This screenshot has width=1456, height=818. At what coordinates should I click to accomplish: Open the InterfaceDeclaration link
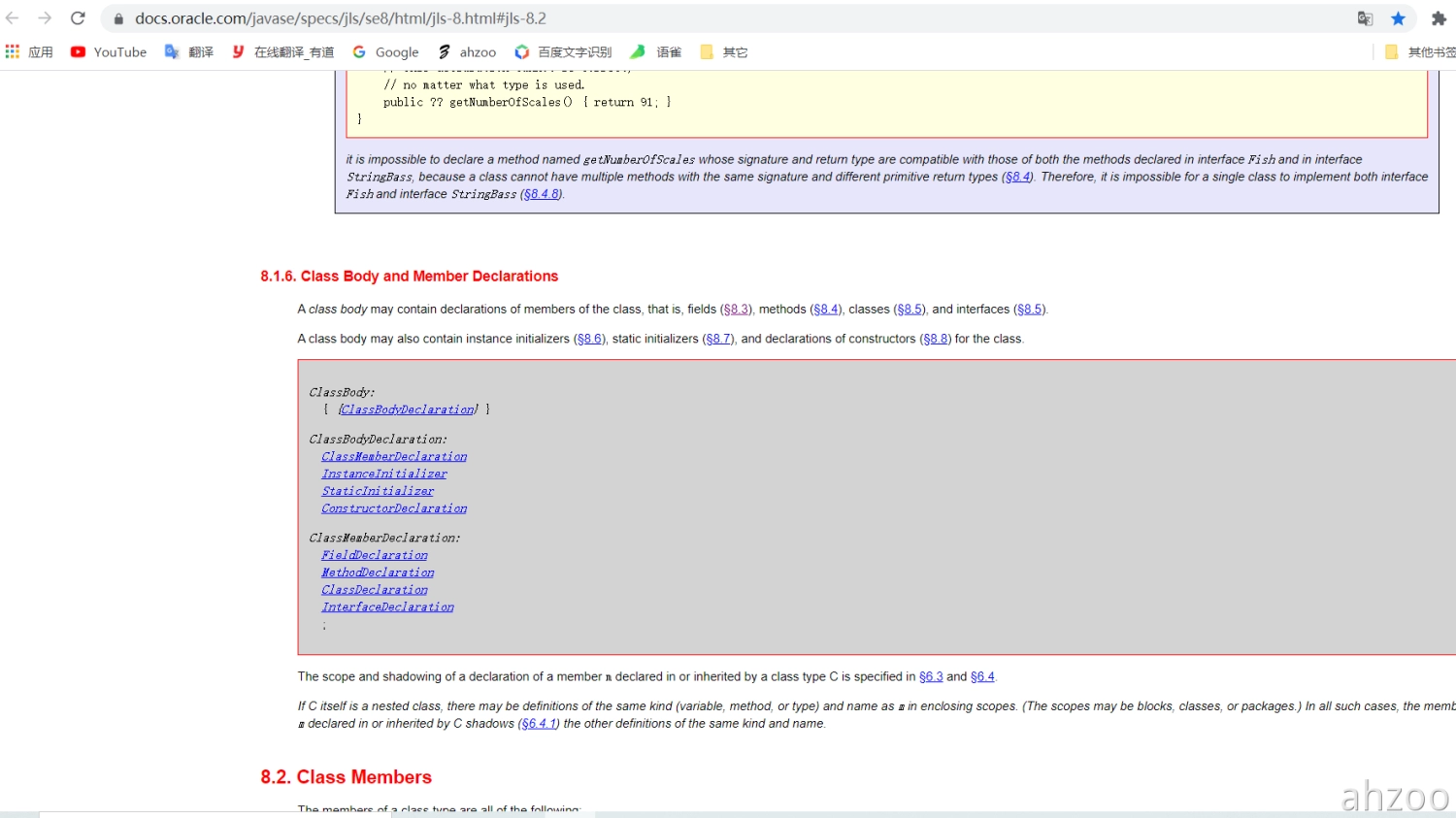[x=387, y=607]
